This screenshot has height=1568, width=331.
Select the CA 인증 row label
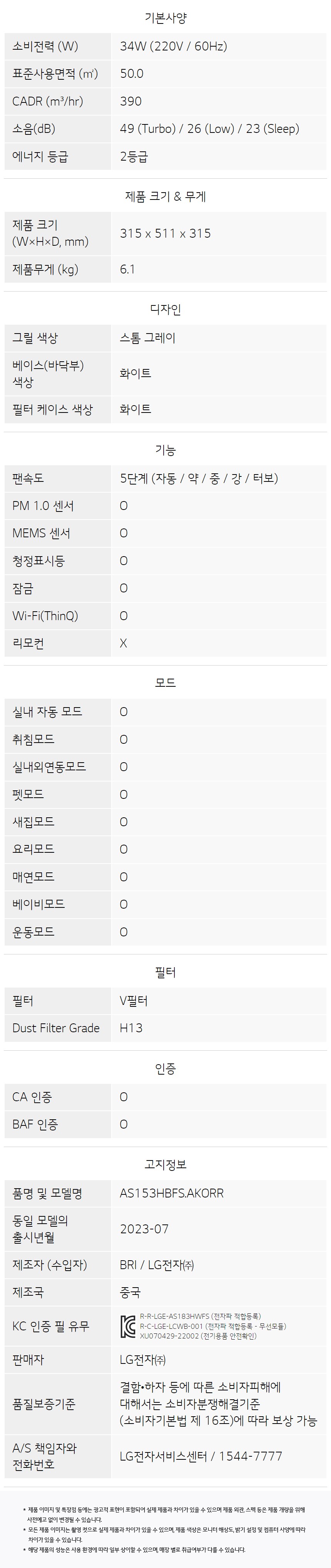[32, 1097]
